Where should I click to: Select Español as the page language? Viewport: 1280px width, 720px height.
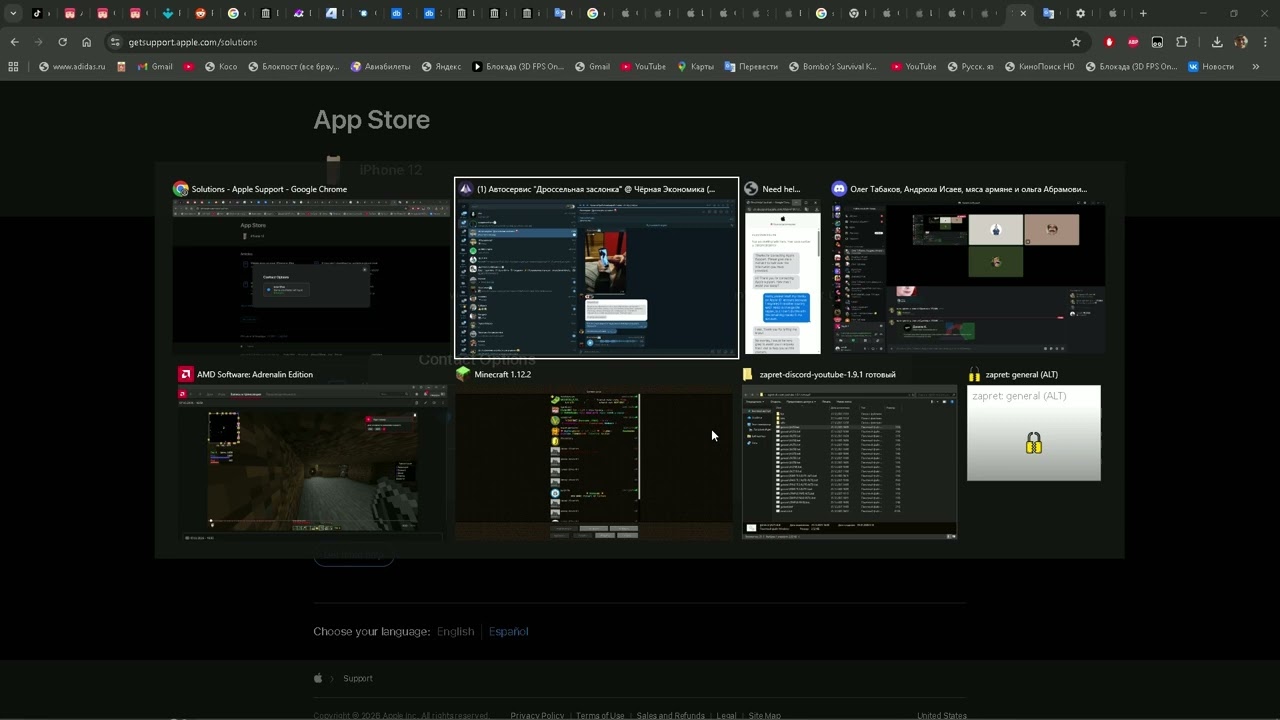coord(508,631)
